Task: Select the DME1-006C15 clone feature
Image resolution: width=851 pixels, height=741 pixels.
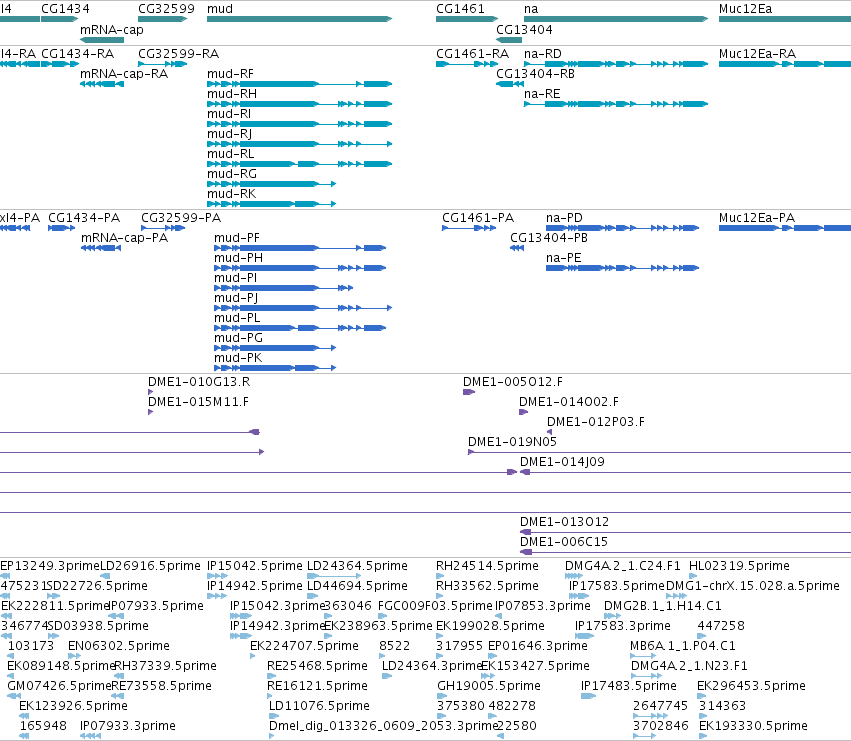Action: (685, 552)
